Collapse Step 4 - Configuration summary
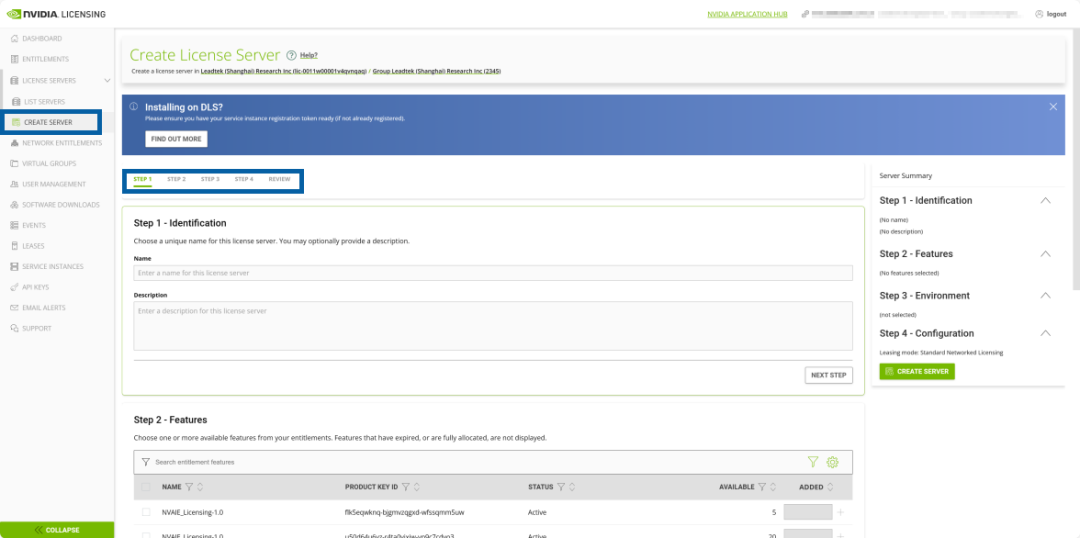Image resolution: width=1080 pixels, height=538 pixels. tap(1045, 333)
